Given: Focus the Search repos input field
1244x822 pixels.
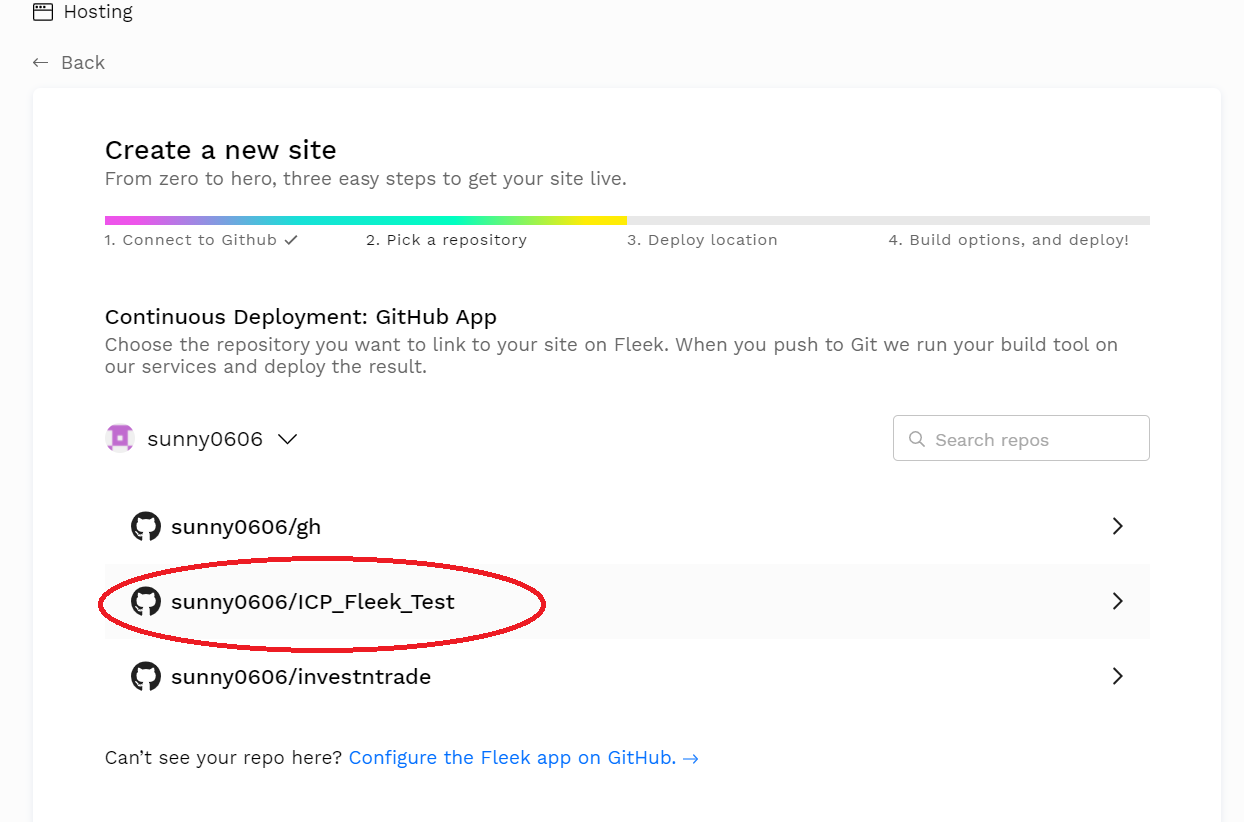Looking at the screenshot, I should [x=1021, y=438].
